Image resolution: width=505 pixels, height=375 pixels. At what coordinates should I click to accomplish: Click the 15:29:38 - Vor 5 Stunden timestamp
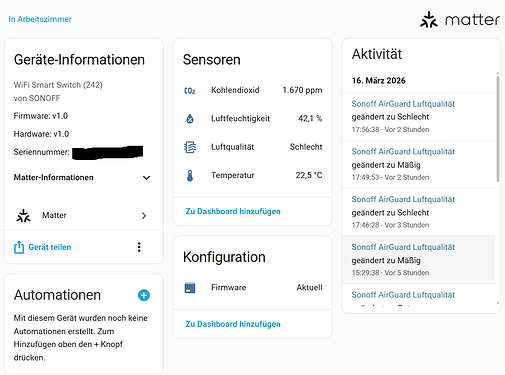pos(390,273)
